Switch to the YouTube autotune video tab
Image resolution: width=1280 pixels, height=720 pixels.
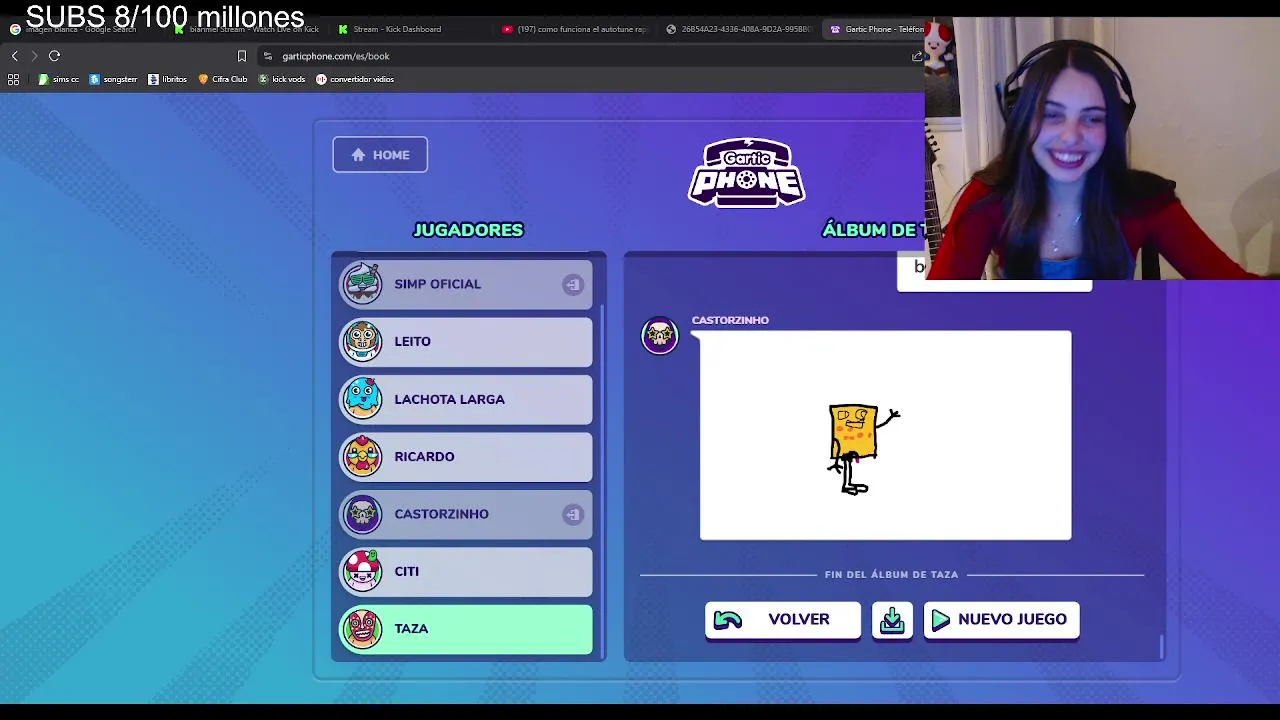click(x=575, y=29)
